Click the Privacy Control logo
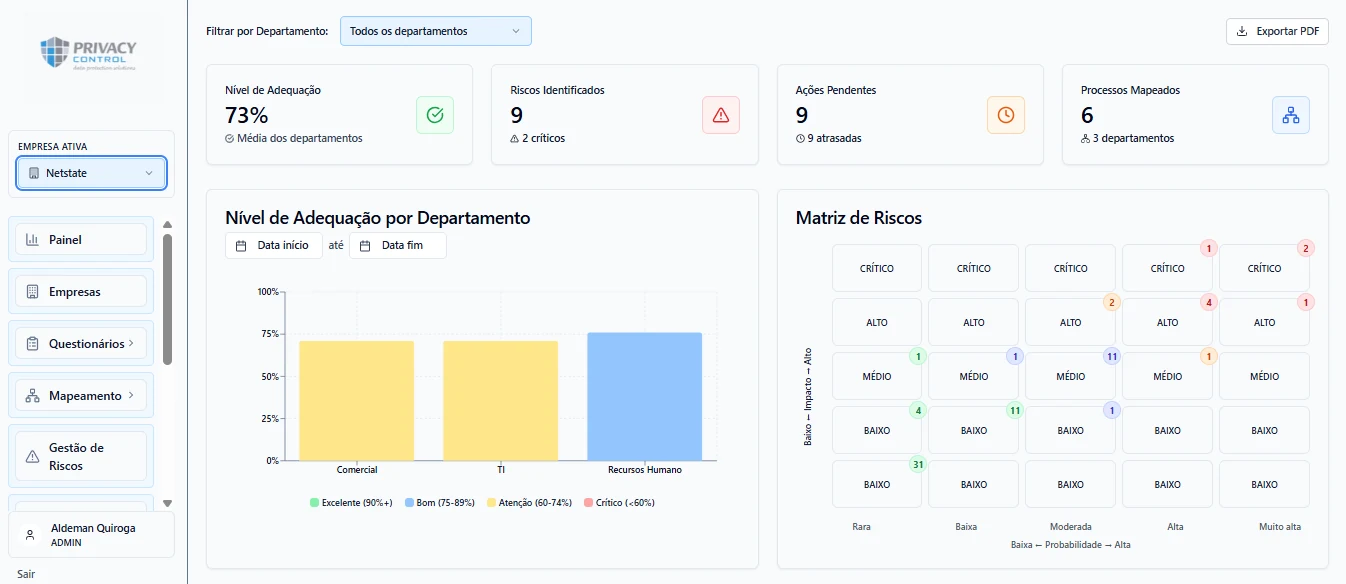The width and height of the screenshot is (1346, 584). [x=88, y=54]
